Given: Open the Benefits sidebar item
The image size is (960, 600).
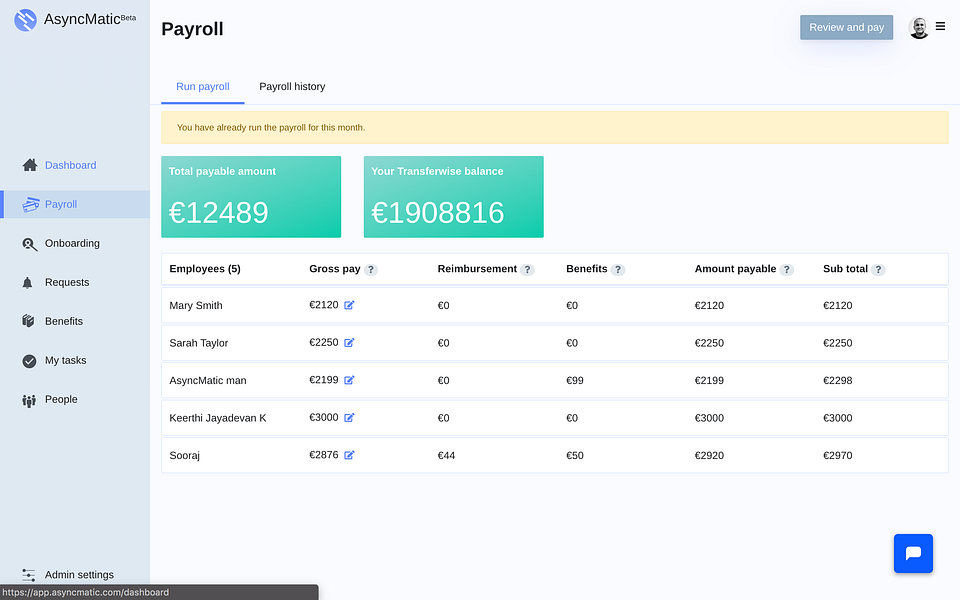Looking at the screenshot, I should (x=64, y=321).
